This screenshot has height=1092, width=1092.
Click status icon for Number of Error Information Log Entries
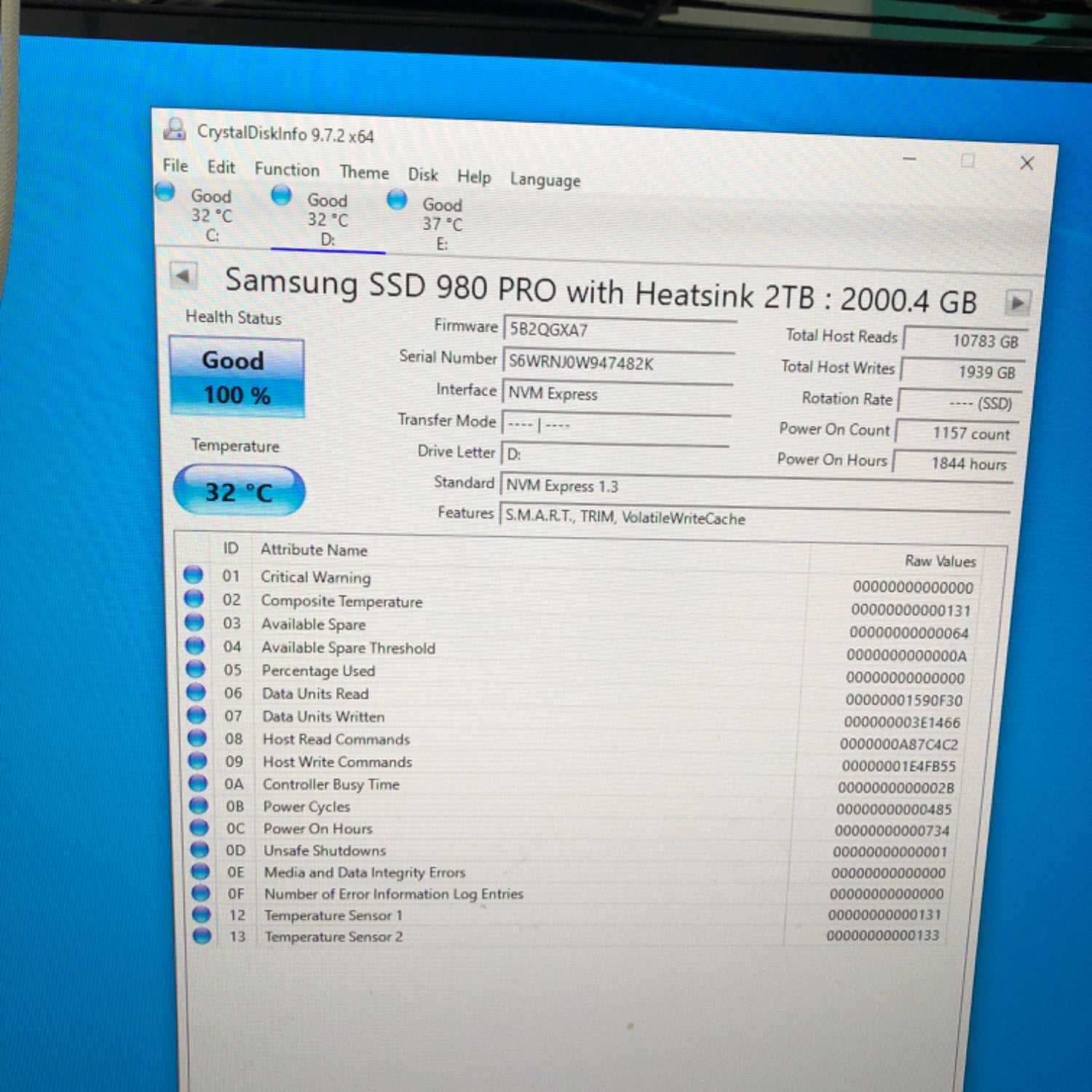201,893
